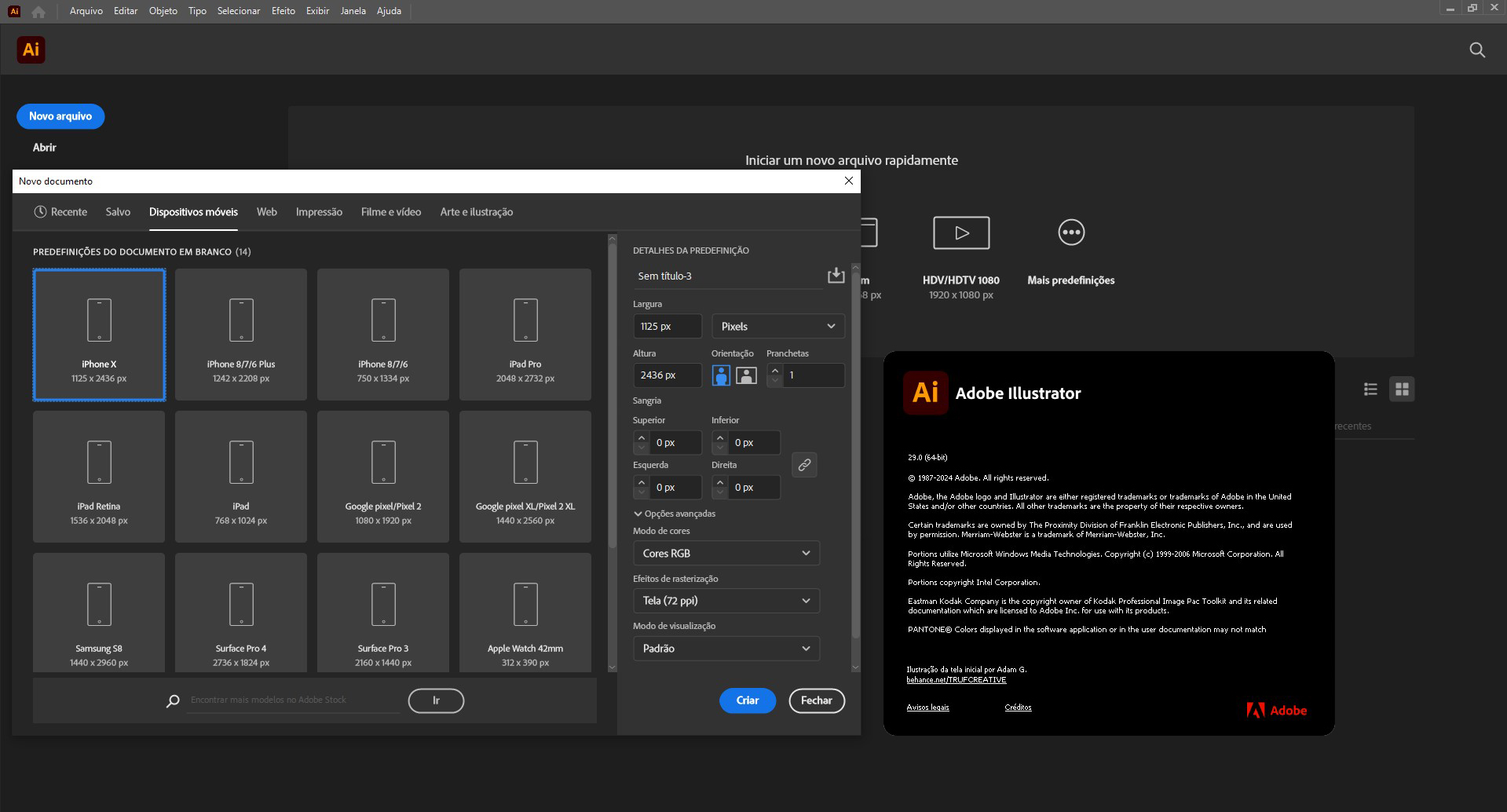Screen dimensions: 1507x812
Task: Select the iPhone 8/7/6 Plus preset
Action: pos(241,335)
